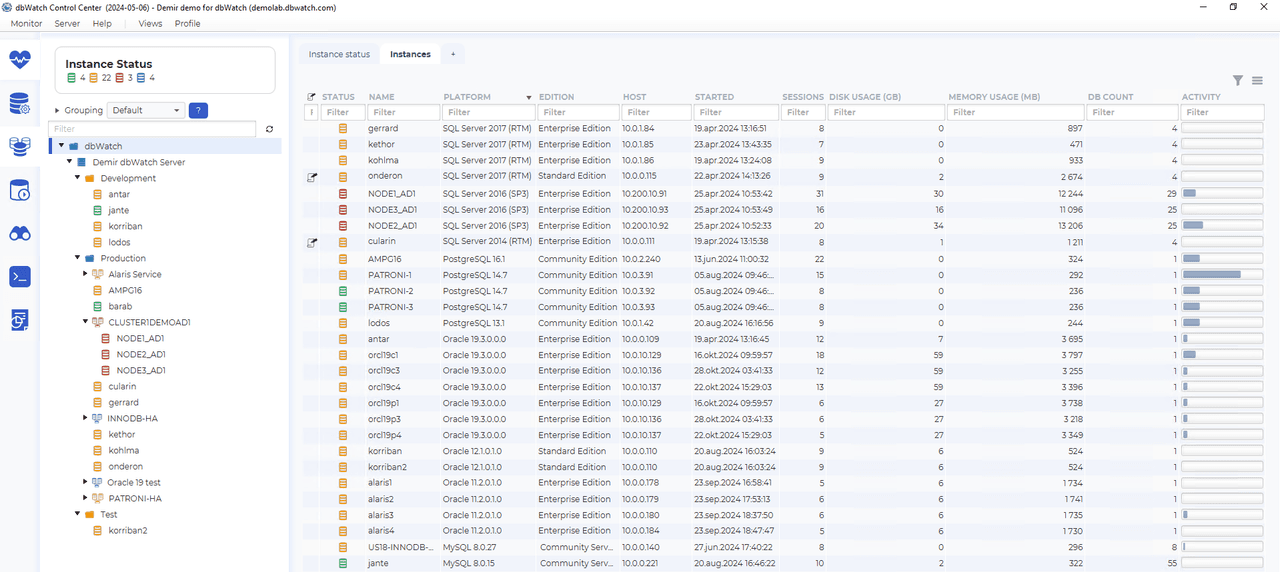The height and width of the screenshot is (572, 1280).
Task: Open the Grouping Default dropdown
Action: point(146,110)
